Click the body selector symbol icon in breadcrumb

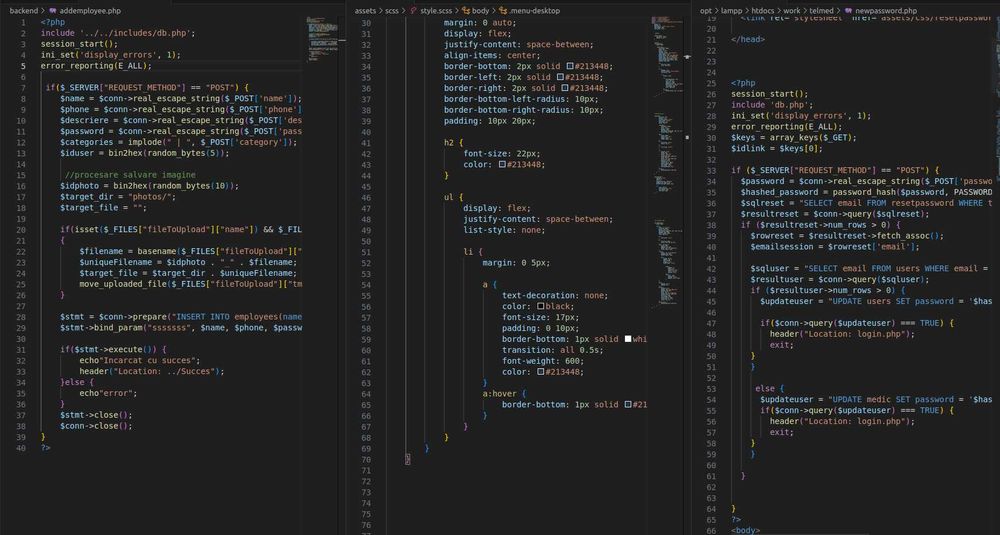tap(466, 11)
